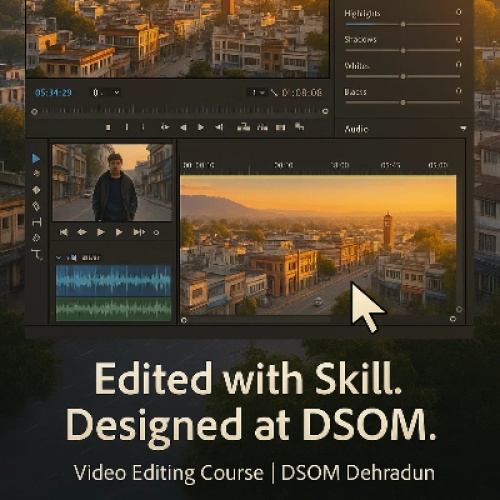Screen dimensions: 500x500
Task: Select the small blob-shaped tool under the Selection arrow
Action: 36,173
